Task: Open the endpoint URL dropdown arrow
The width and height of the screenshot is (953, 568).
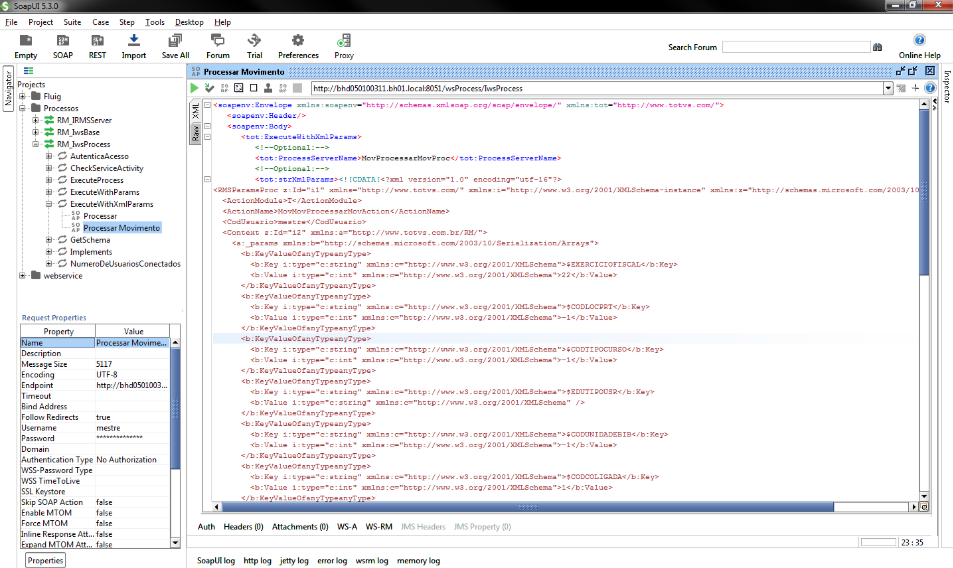Action: pyautogui.click(x=888, y=88)
